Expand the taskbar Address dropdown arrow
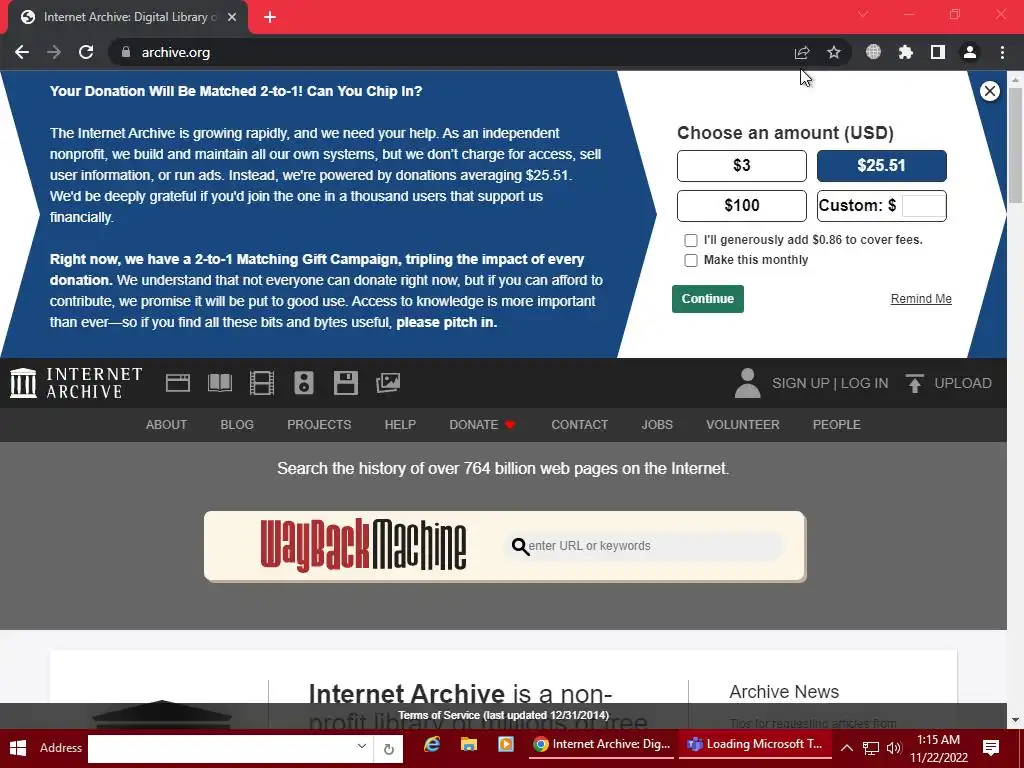The height and width of the screenshot is (768, 1024). [x=361, y=746]
